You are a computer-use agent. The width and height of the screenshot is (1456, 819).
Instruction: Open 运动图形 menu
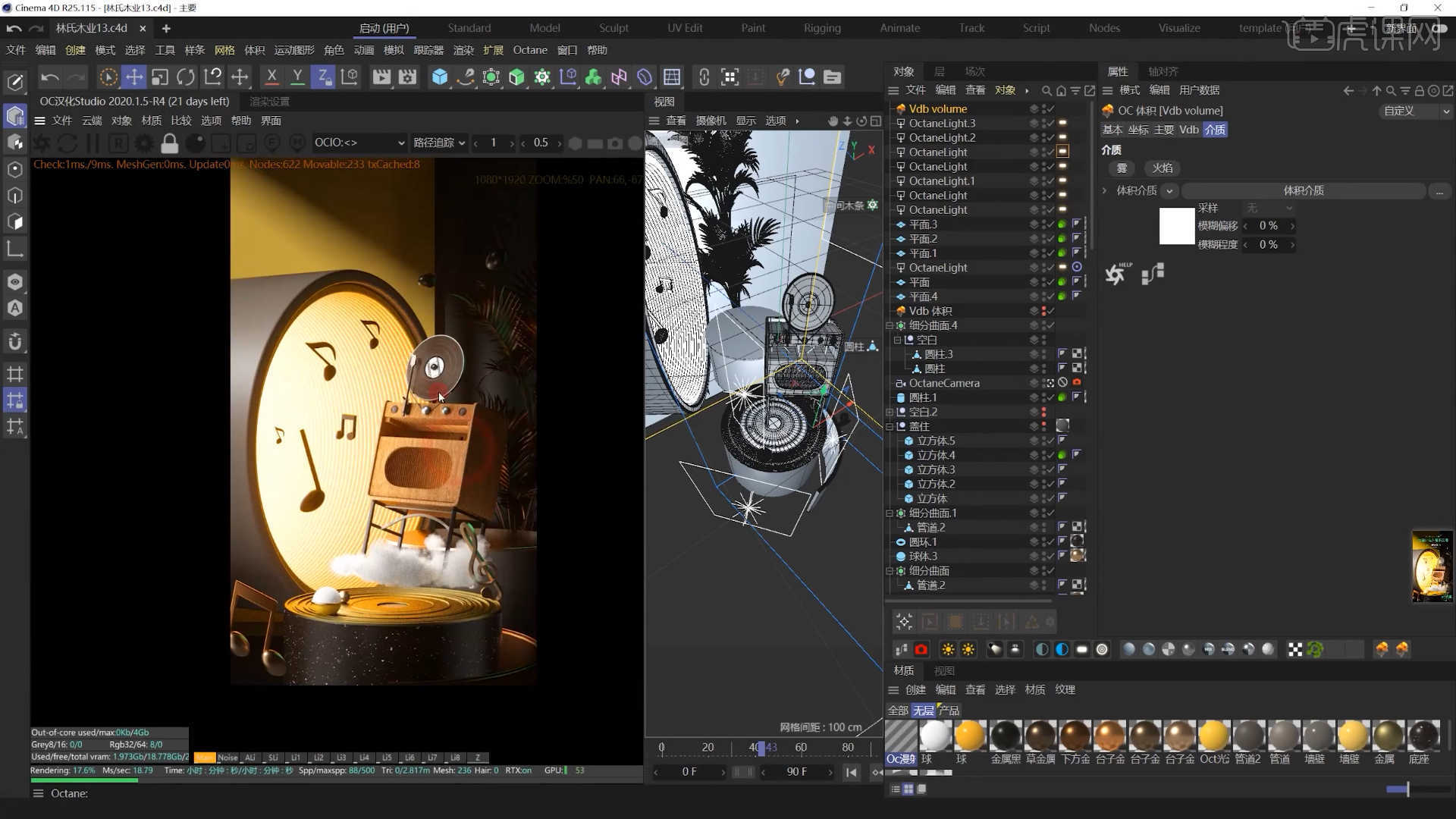[294, 50]
